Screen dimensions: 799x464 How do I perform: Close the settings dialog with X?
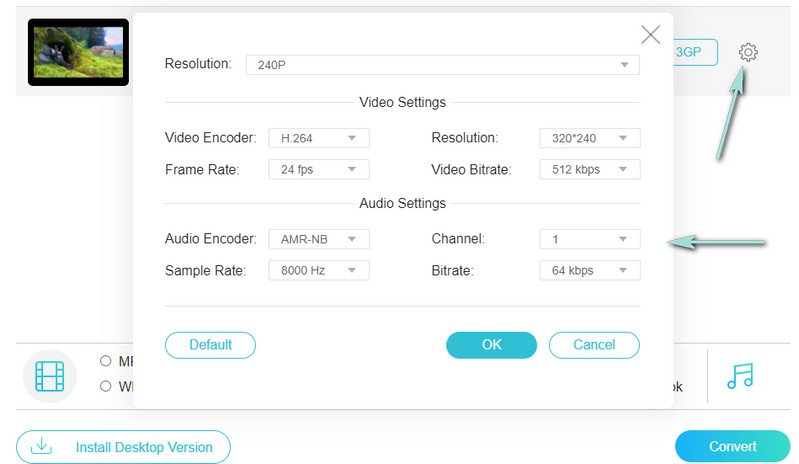pos(650,35)
